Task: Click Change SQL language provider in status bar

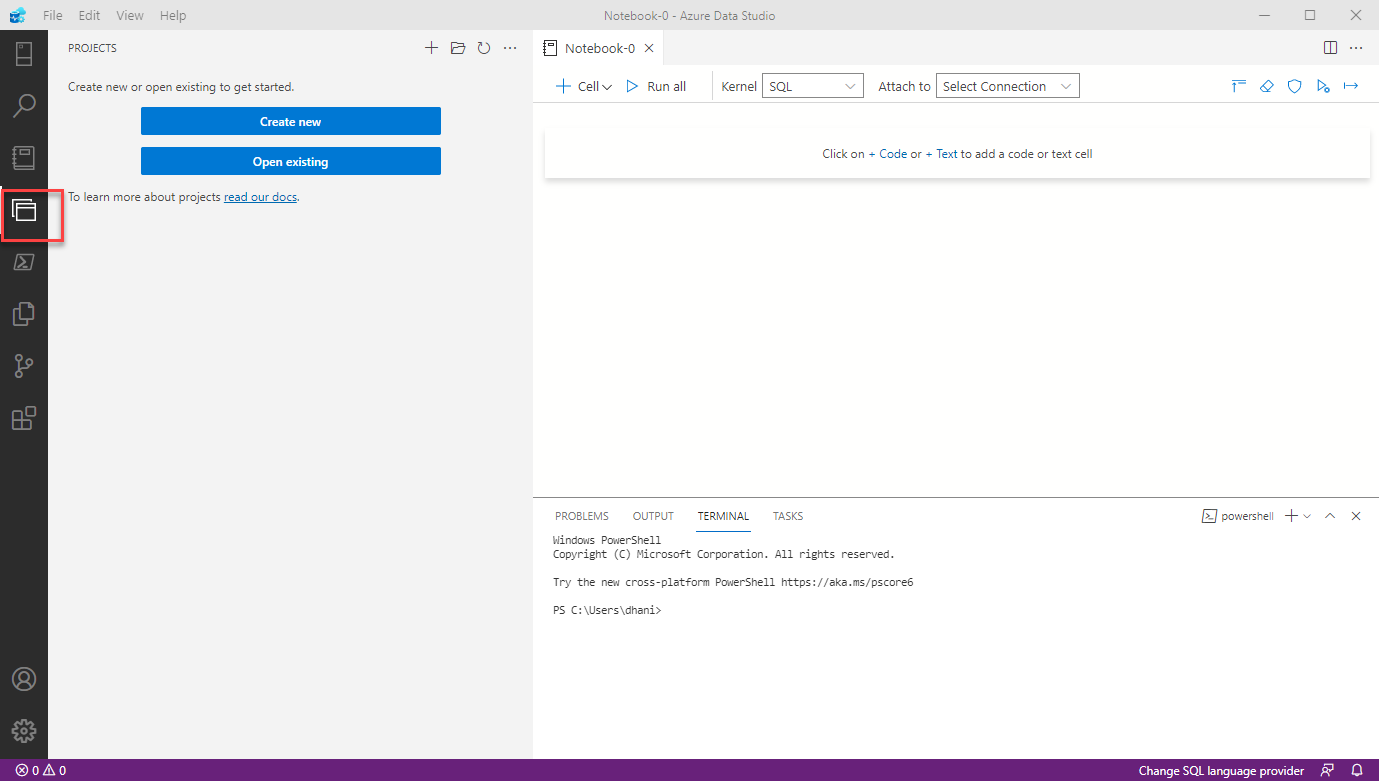Action: tap(1221, 771)
